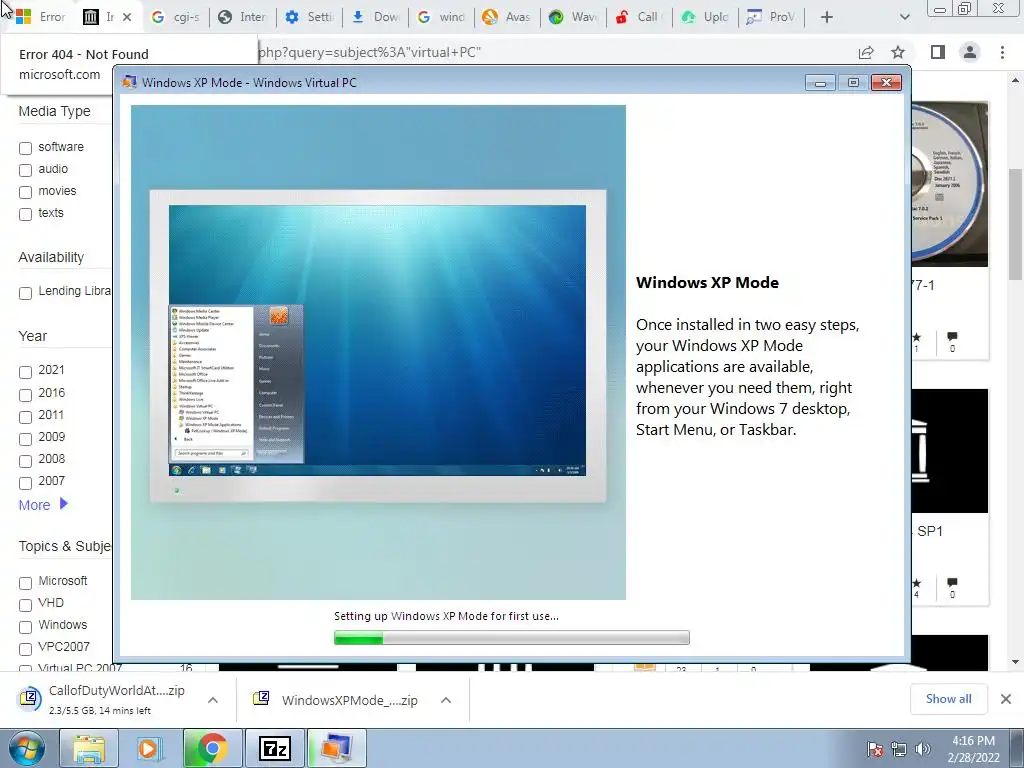Bookmark this page with the star icon
The height and width of the screenshot is (768, 1024).
pyautogui.click(x=898, y=52)
